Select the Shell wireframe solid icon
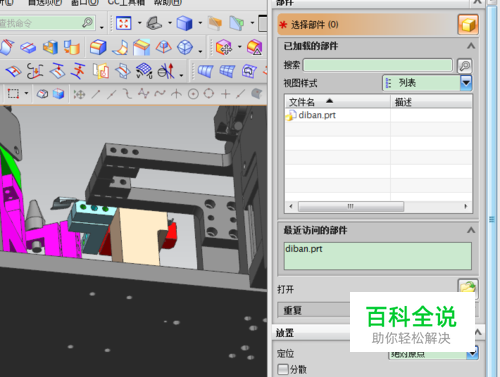500x377 pixels. pyautogui.click(x=185, y=47)
